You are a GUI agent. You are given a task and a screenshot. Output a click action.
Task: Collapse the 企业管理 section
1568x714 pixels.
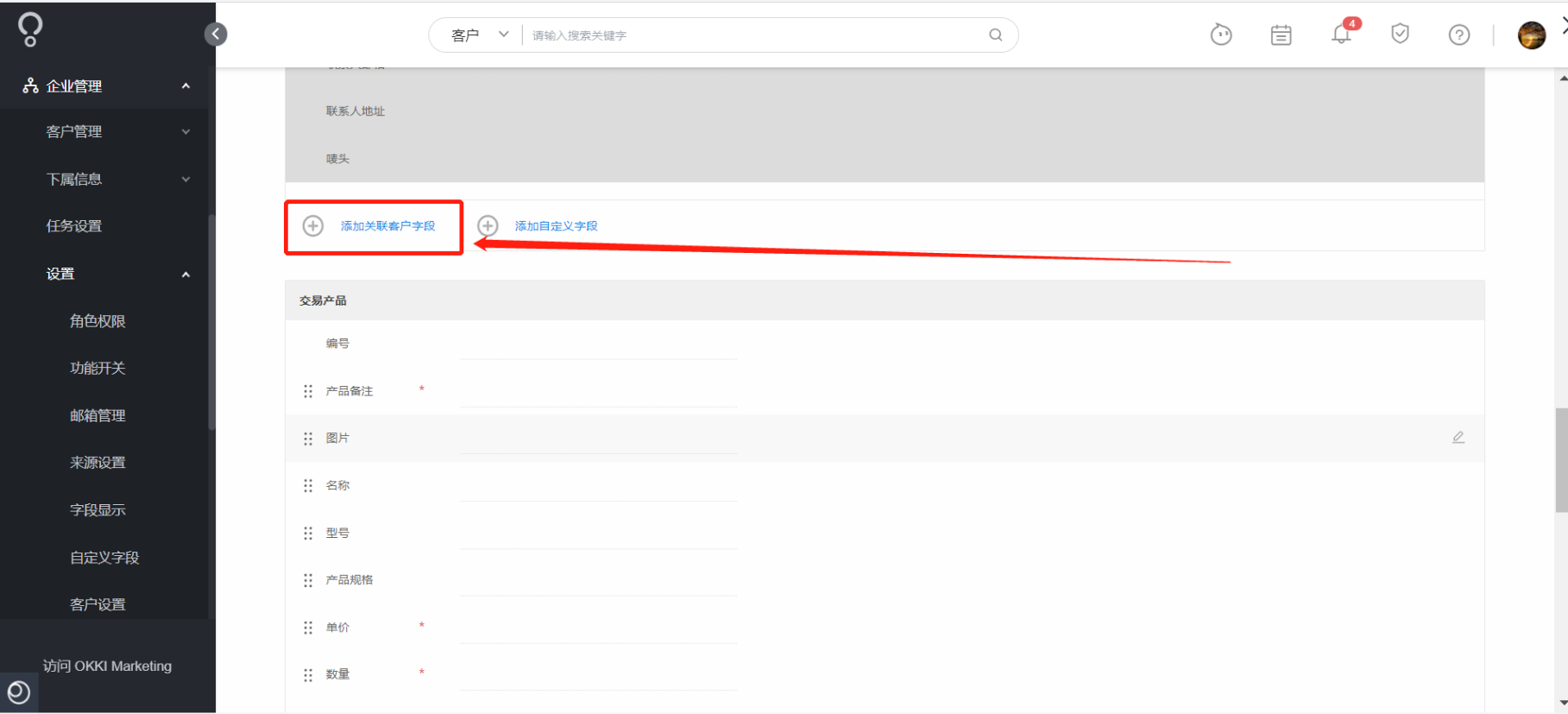[186, 85]
